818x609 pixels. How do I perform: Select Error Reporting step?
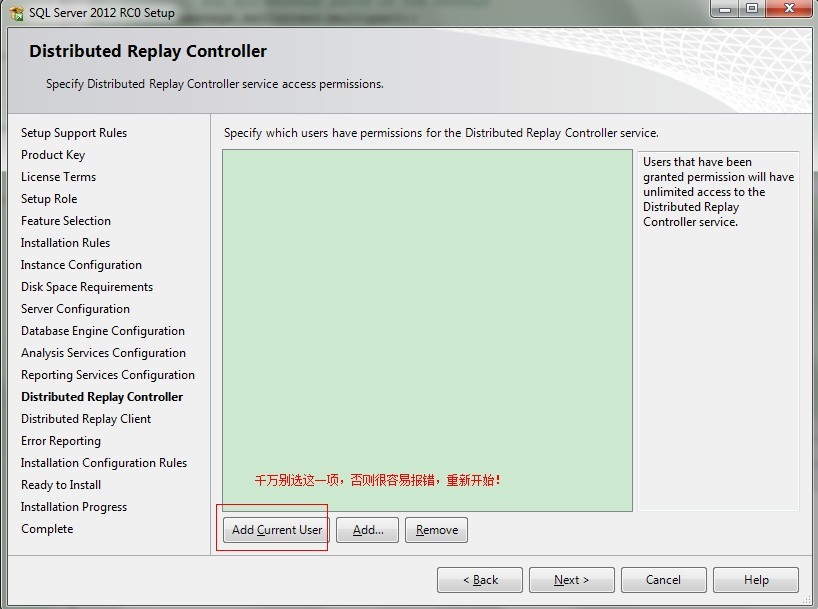[x=61, y=441]
